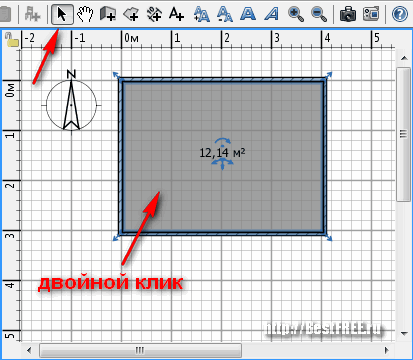Viewport: 413px width, 360px height.
Task: Decrease text size icon
Action: (225, 15)
